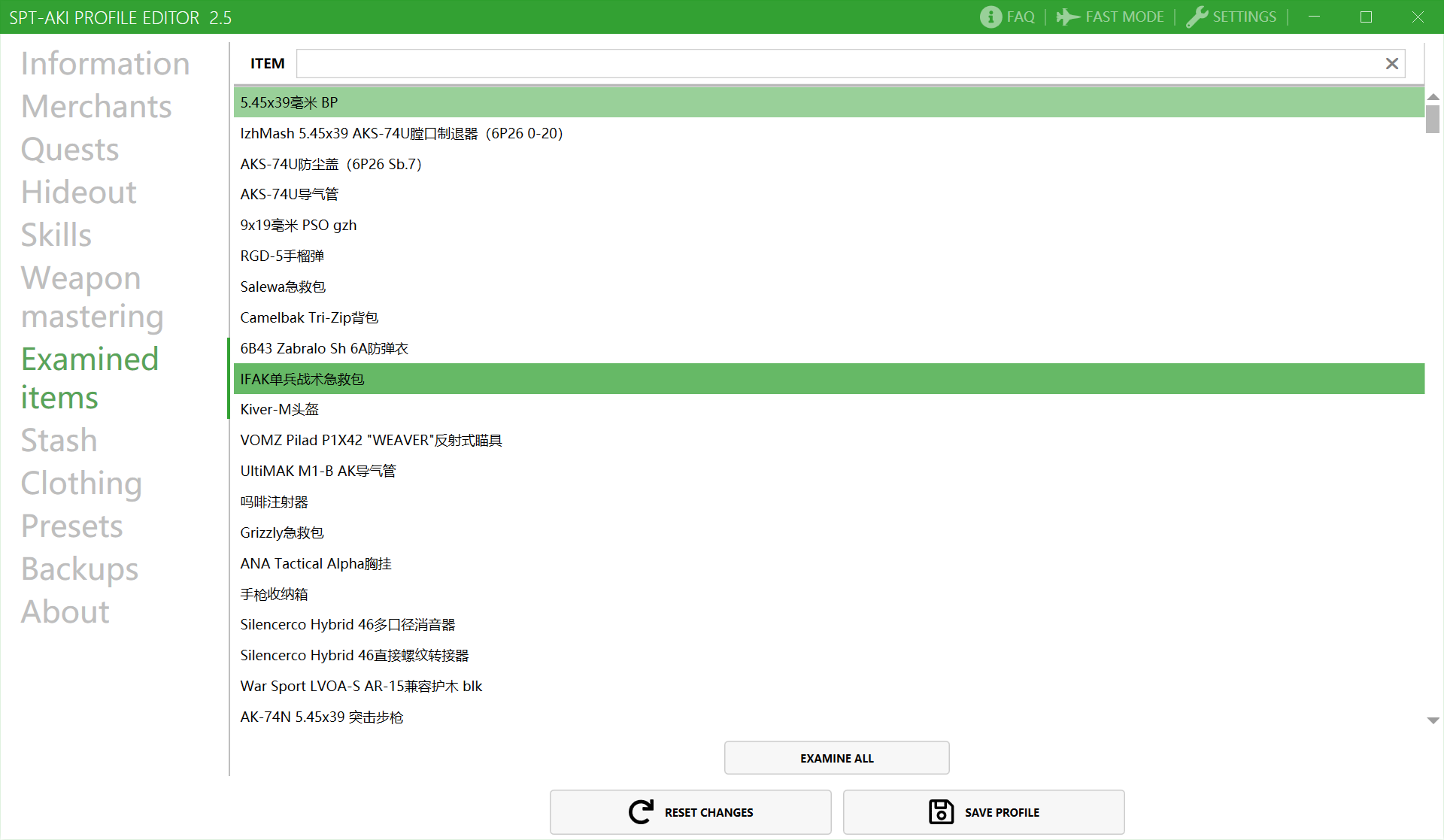Clear the item search with the X icon
The height and width of the screenshot is (840, 1444).
1392,64
